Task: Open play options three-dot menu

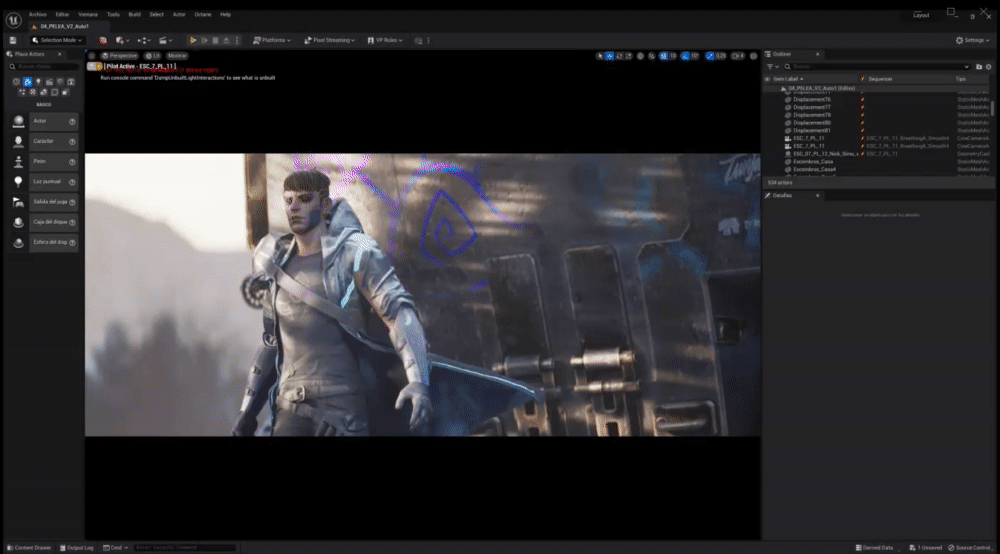Action: pos(237,40)
